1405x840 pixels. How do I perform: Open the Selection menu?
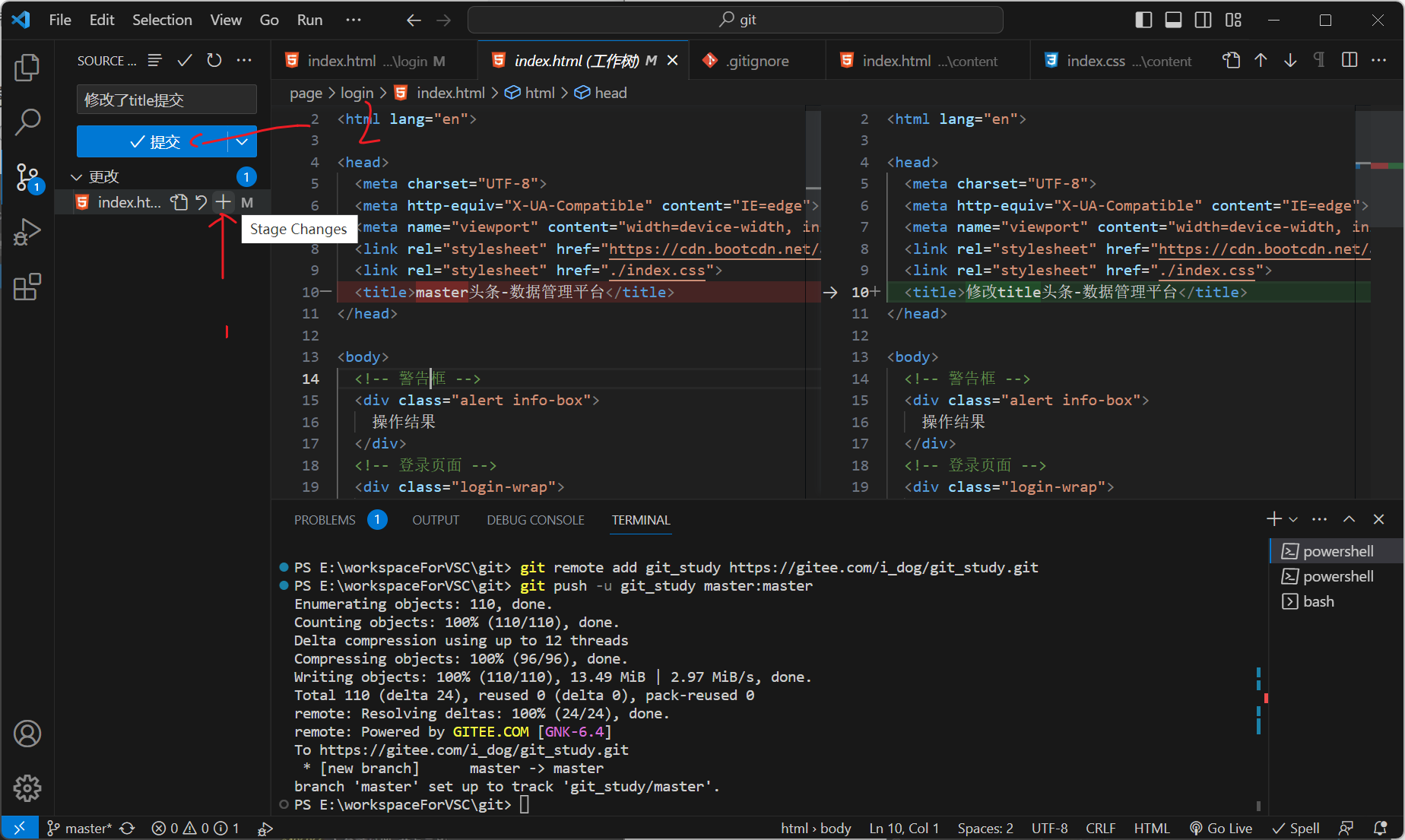coord(162,20)
